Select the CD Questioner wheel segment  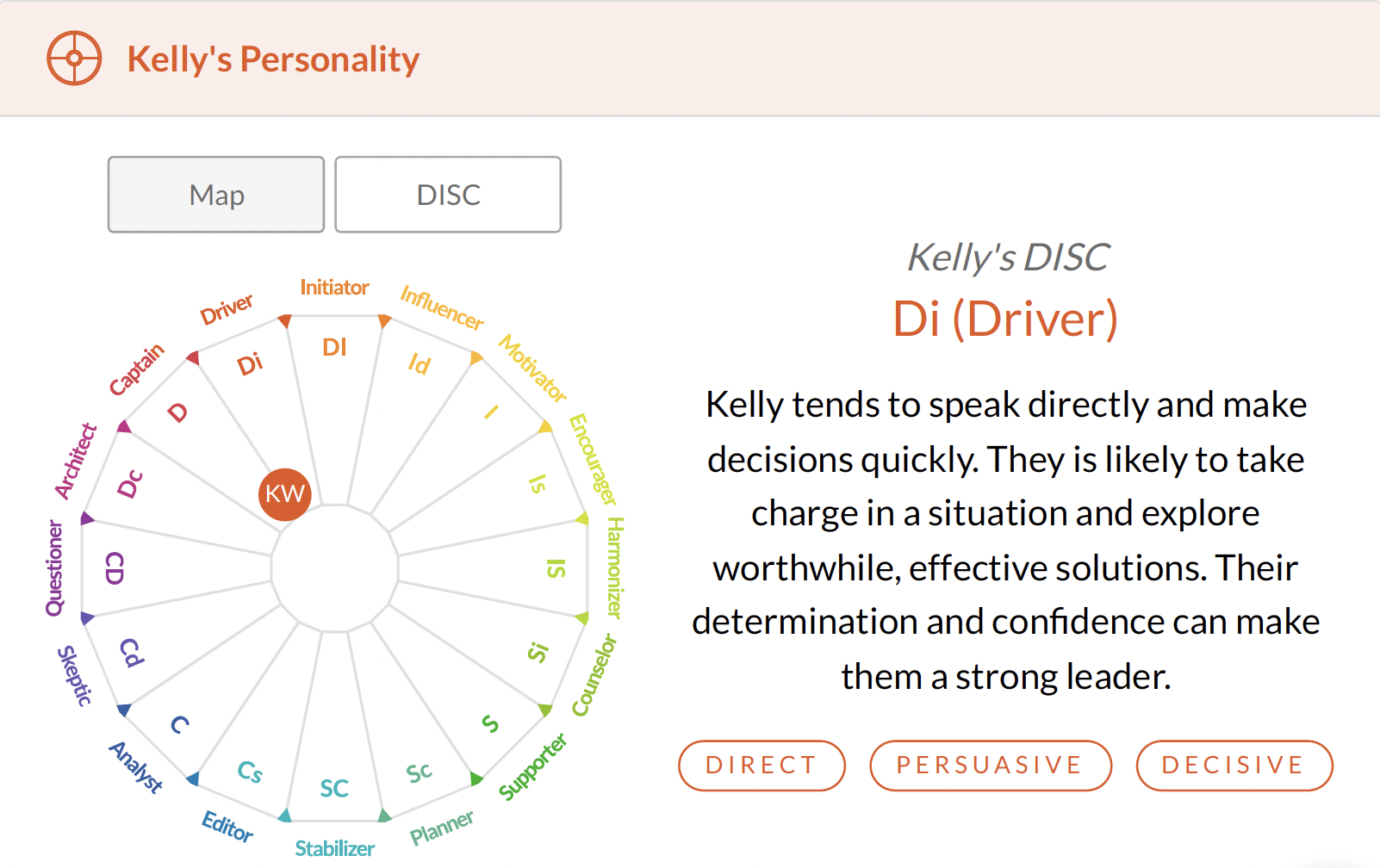click(x=115, y=568)
